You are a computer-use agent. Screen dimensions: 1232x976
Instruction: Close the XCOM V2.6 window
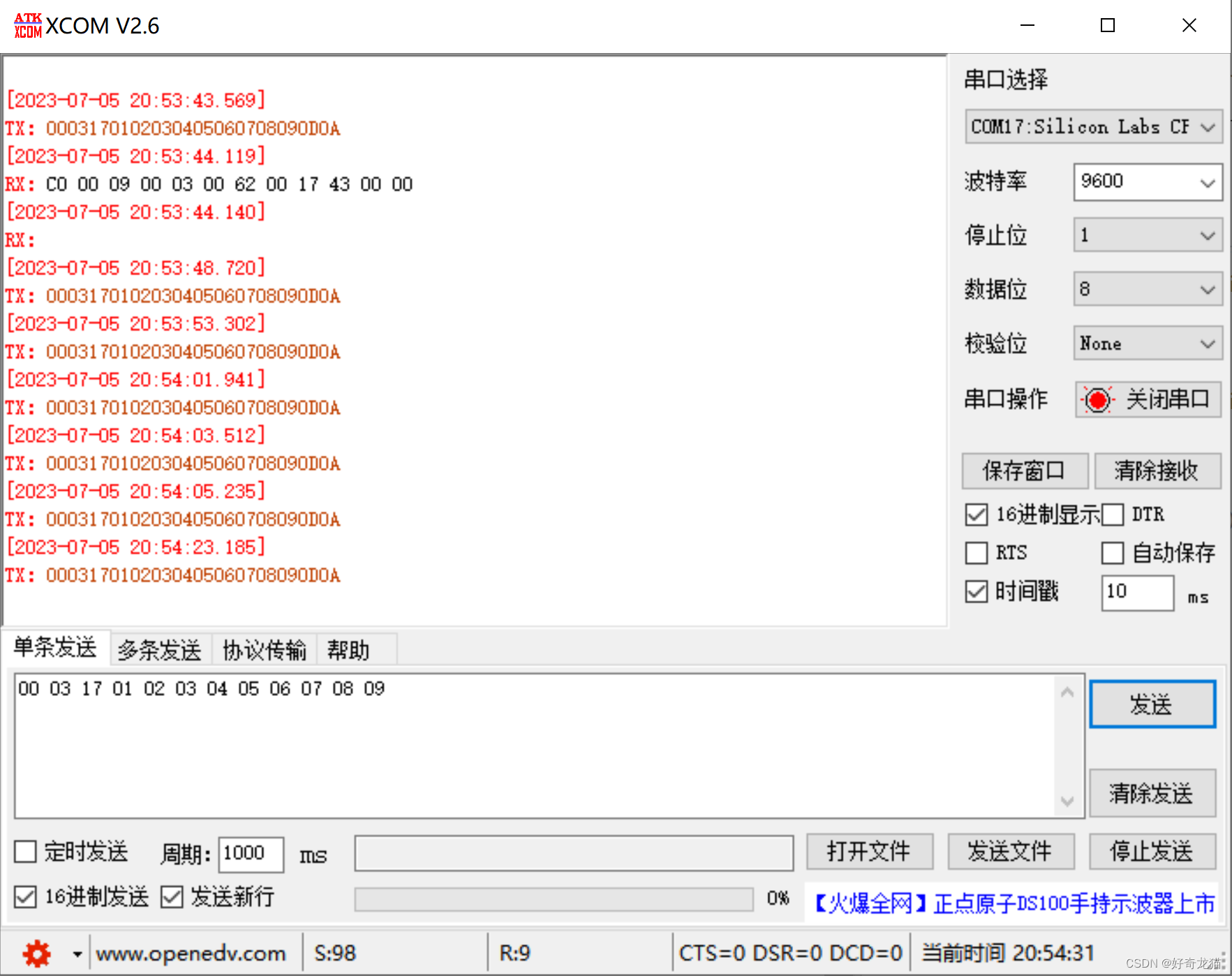pyautogui.click(x=1189, y=25)
